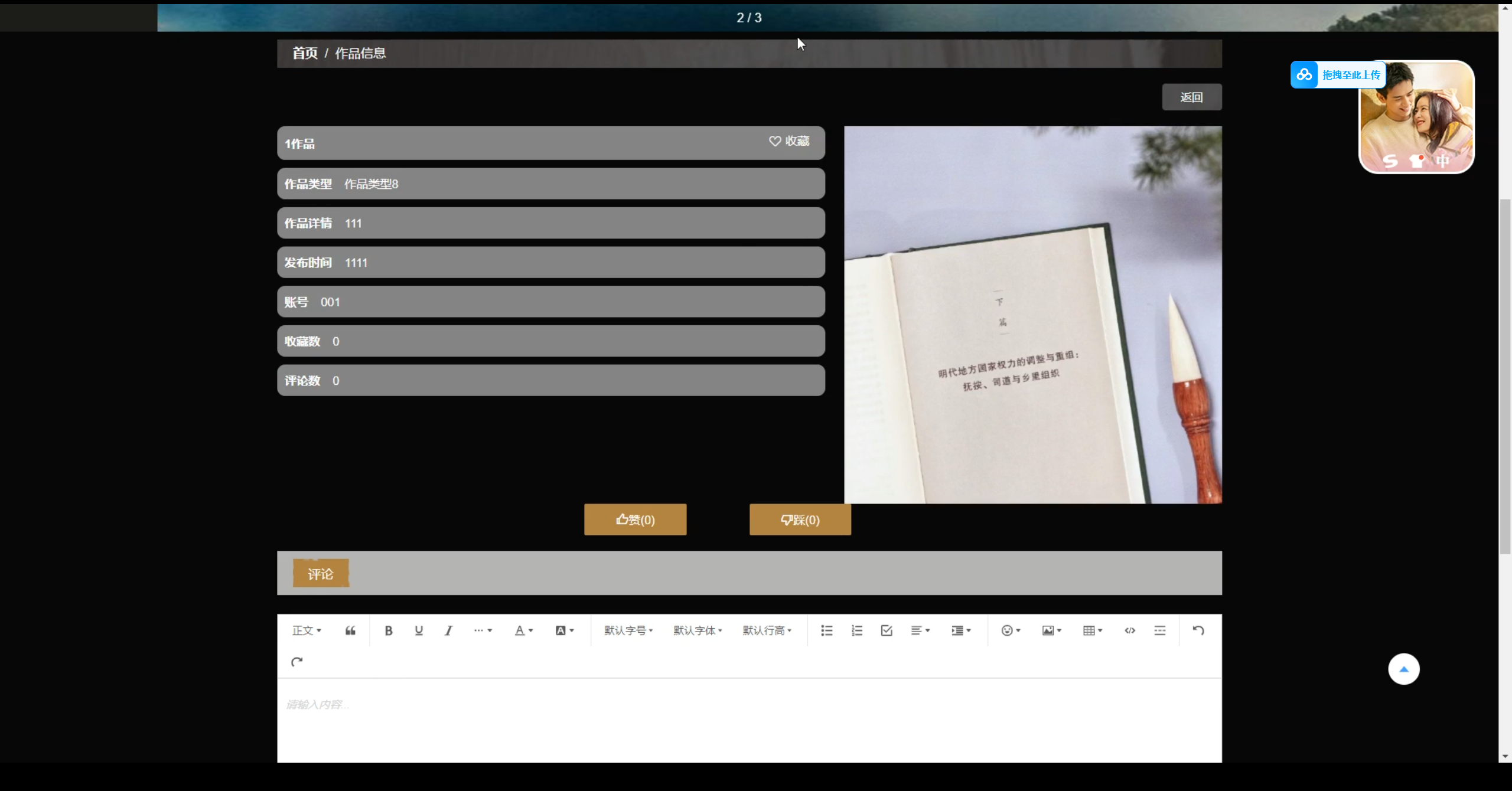Expand the 默认字号 font size dropdown
Screen dimensions: 1512x791
pos(628,630)
